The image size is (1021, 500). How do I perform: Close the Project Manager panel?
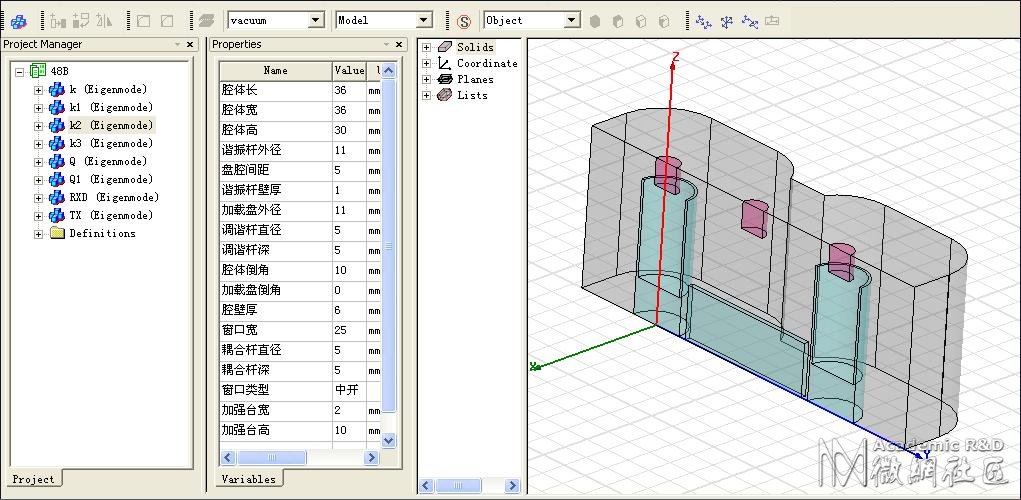pyautogui.click(x=190, y=44)
